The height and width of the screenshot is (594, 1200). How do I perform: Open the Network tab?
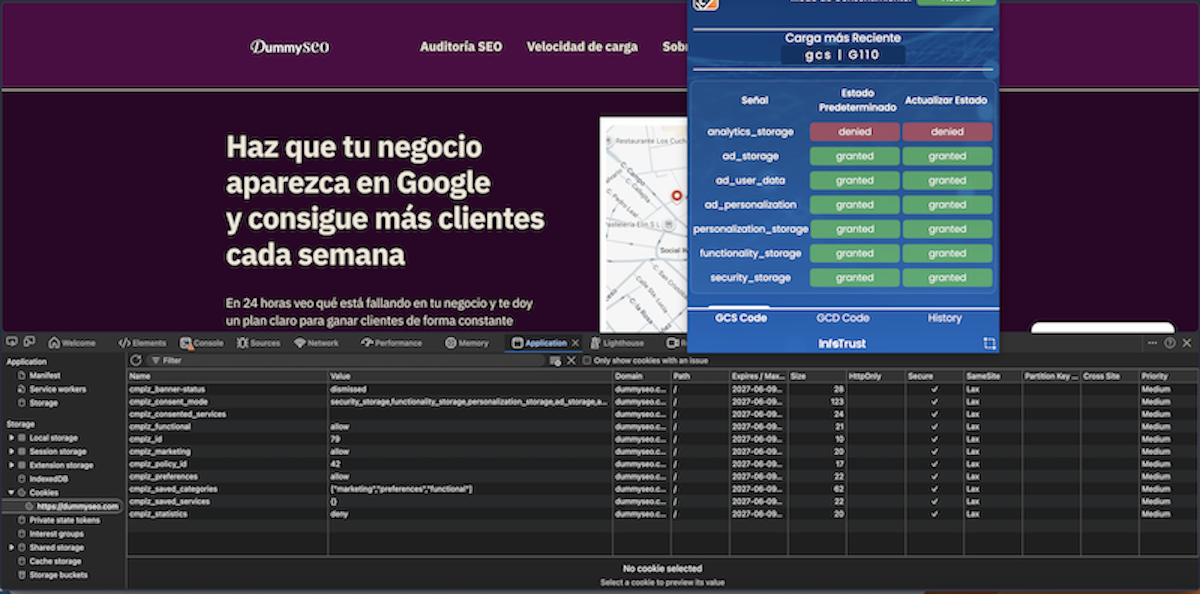click(316, 343)
